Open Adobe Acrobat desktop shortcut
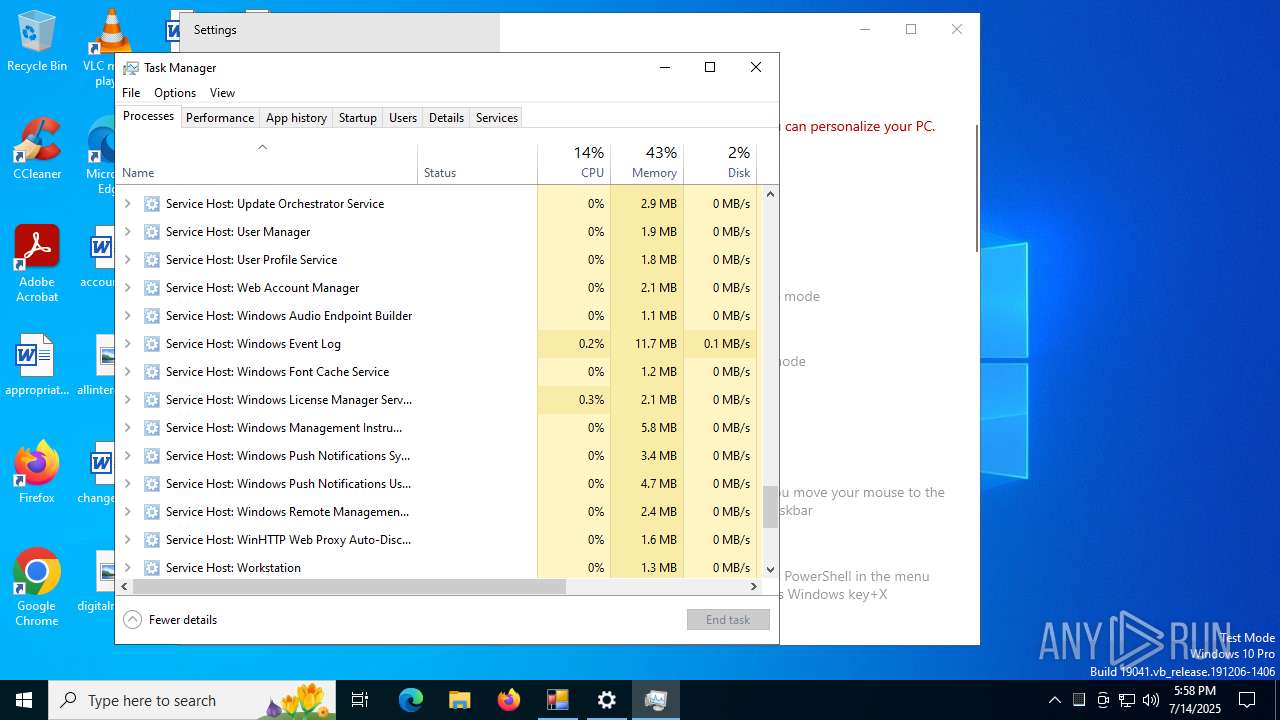The image size is (1280, 720). pyautogui.click(x=37, y=264)
